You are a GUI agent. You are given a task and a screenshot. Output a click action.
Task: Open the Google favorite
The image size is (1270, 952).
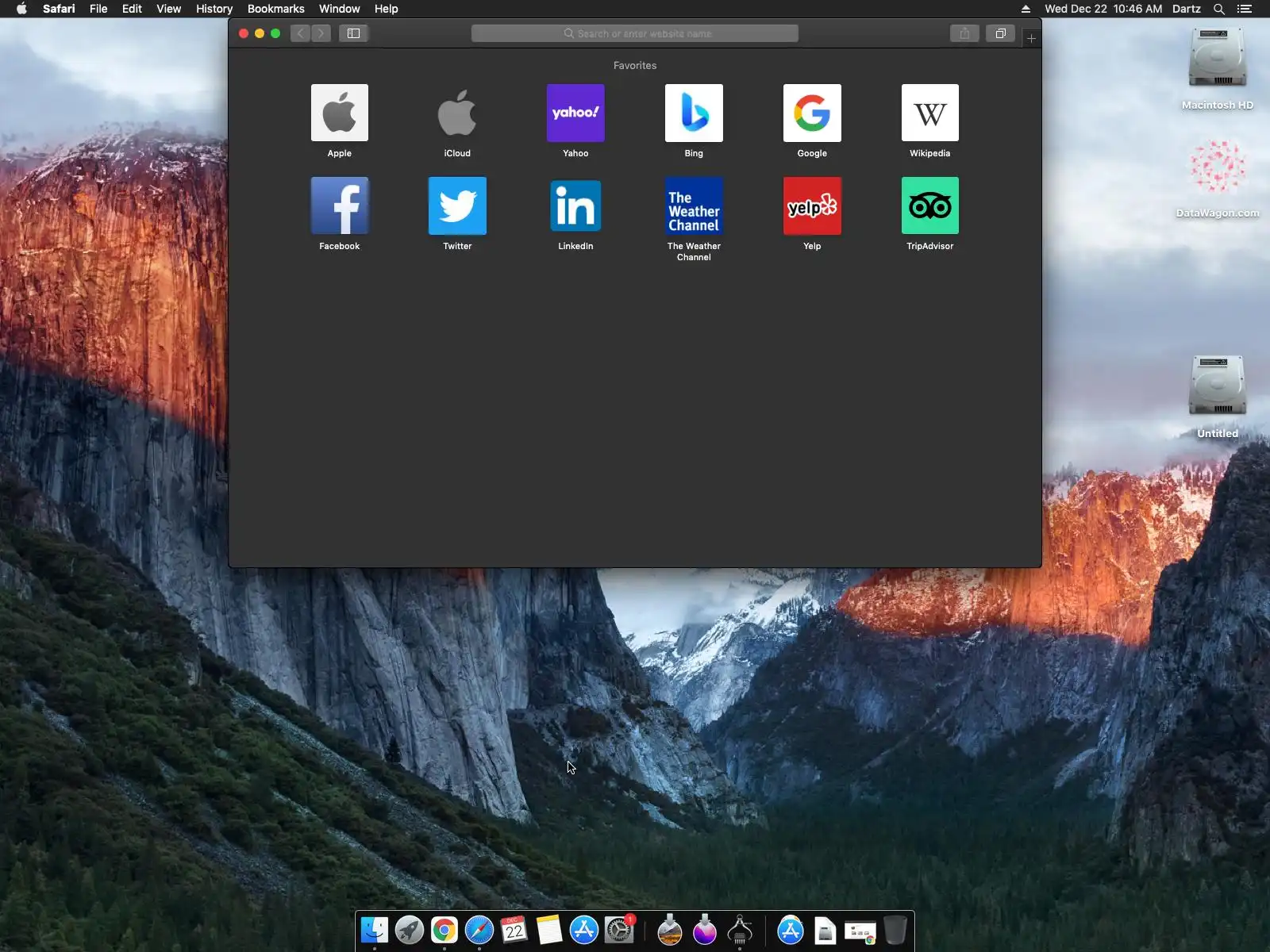[812, 113]
